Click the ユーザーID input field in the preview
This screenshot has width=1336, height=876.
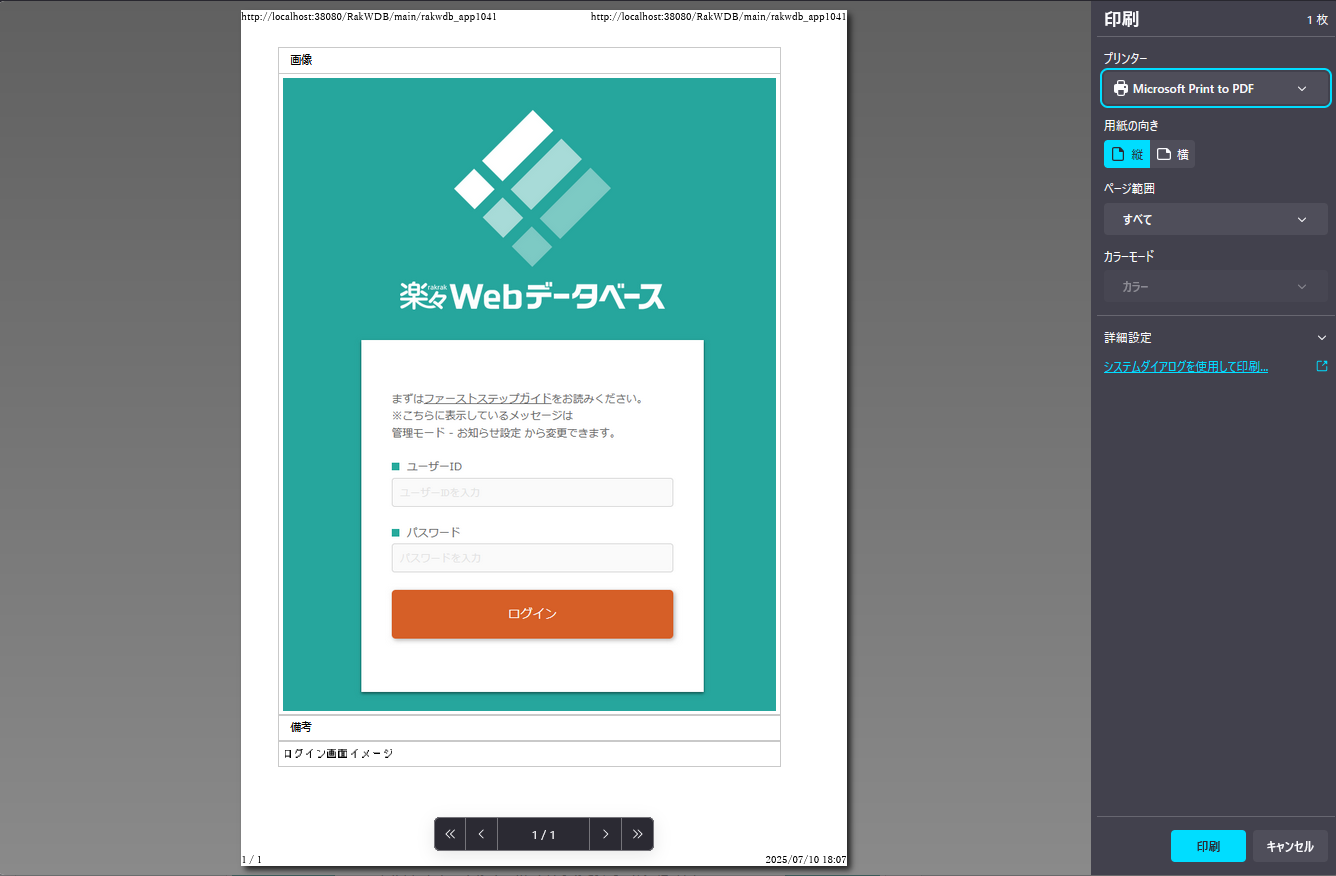[x=532, y=492]
